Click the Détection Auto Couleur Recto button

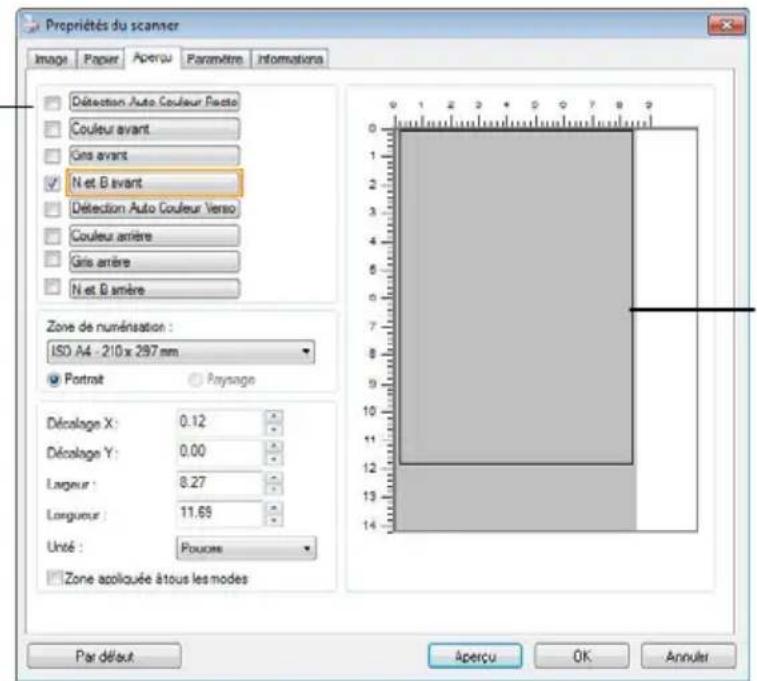(154, 102)
